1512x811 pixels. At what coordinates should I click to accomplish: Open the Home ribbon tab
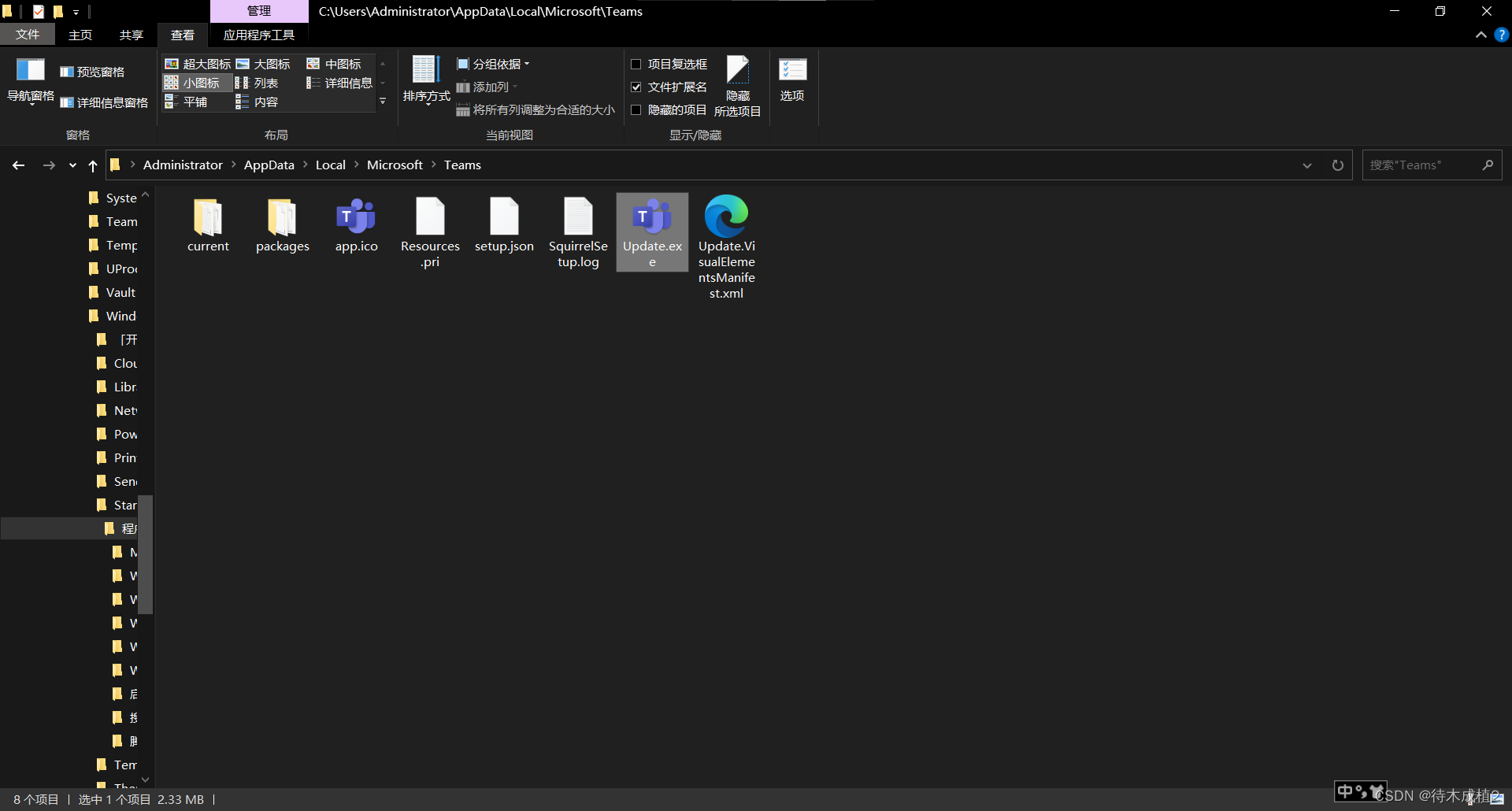coord(80,35)
